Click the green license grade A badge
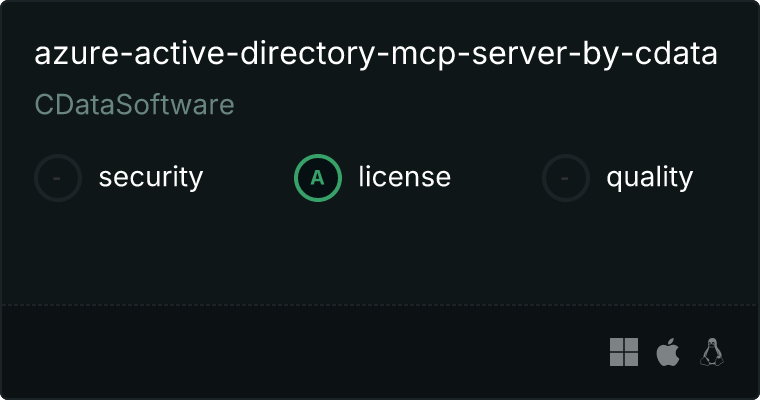This screenshot has width=760, height=400. pyautogui.click(x=318, y=178)
